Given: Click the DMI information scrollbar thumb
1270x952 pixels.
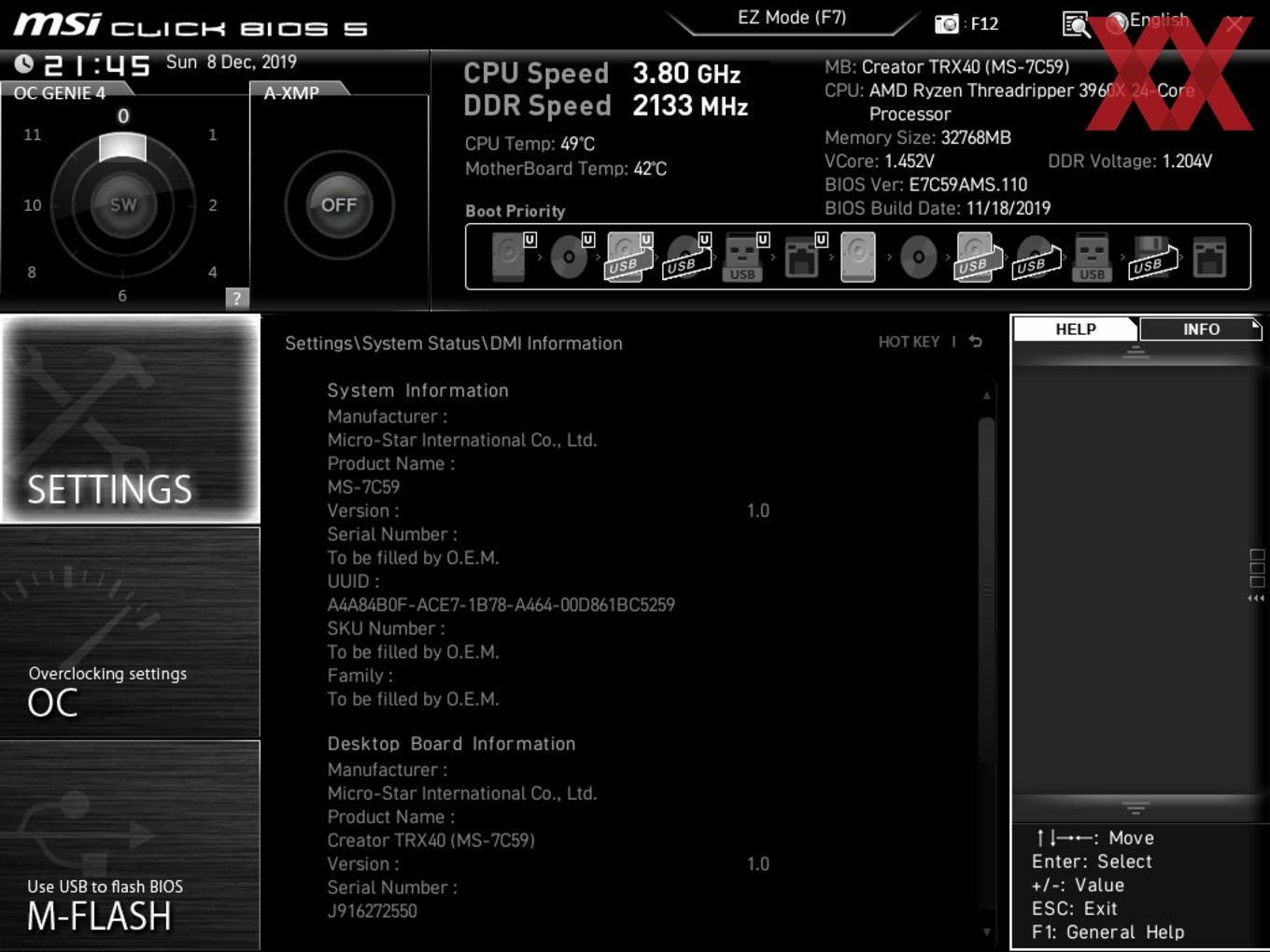Looking at the screenshot, I should [986, 591].
